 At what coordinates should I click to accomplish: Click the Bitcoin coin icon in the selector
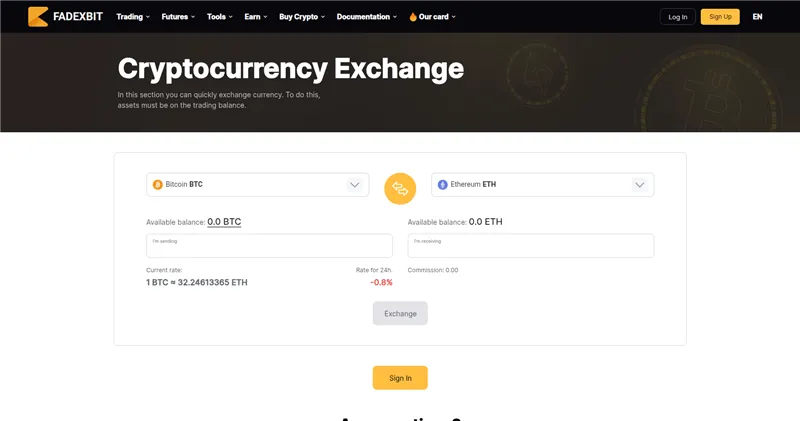pos(158,184)
